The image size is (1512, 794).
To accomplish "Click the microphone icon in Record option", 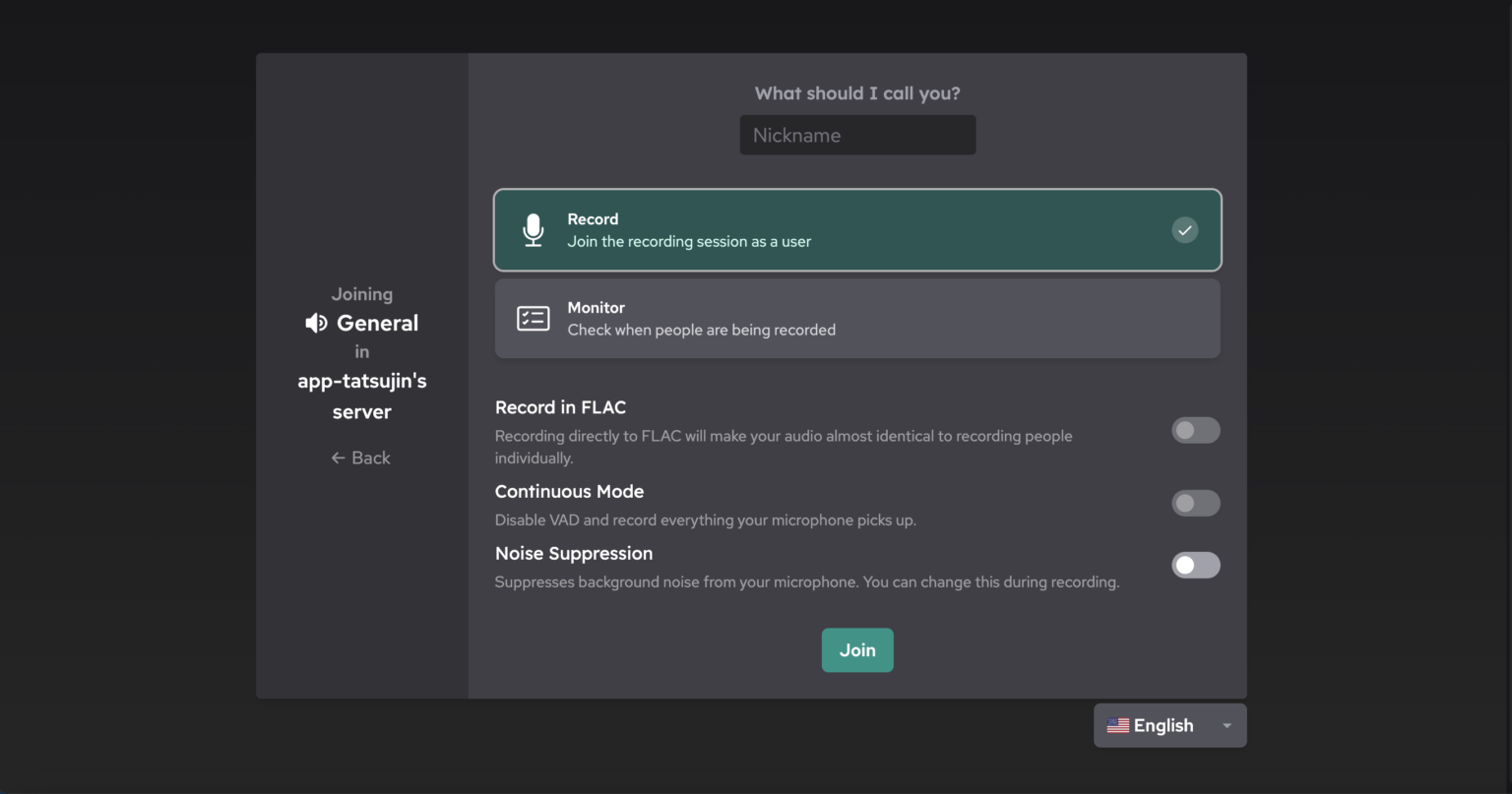I will click(533, 230).
